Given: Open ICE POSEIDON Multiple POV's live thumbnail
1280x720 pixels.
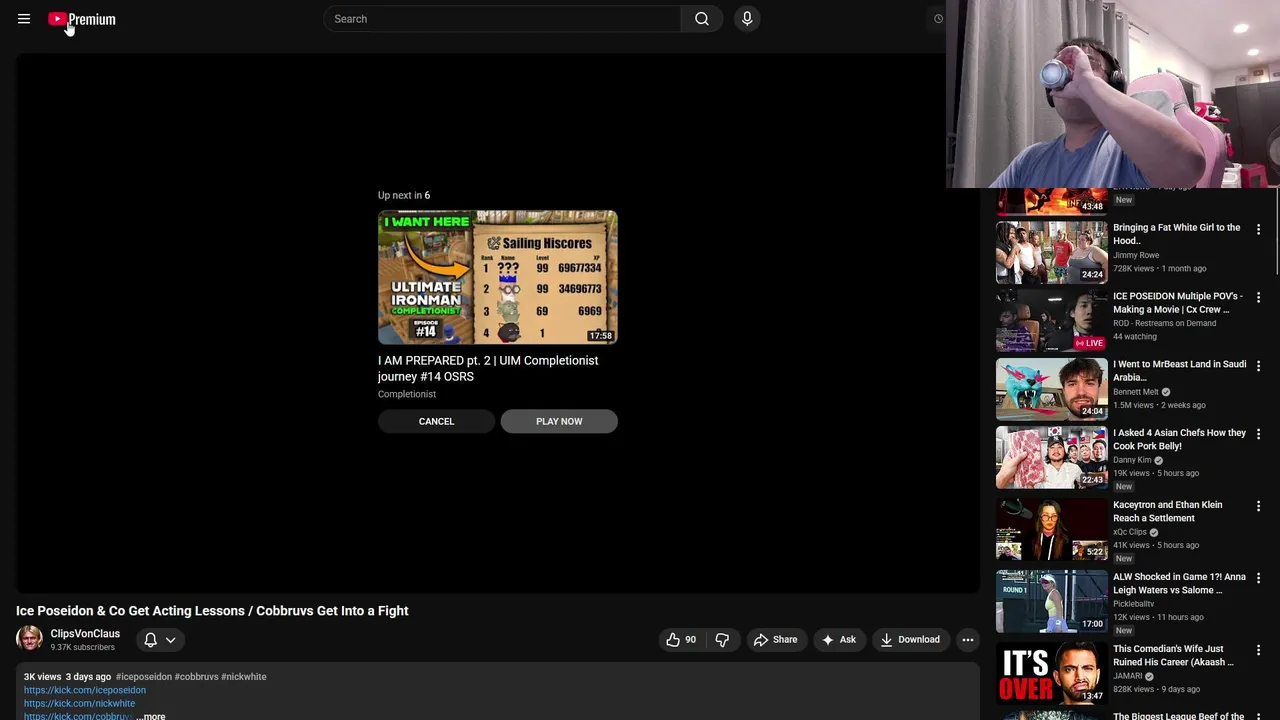Looking at the screenshot, I should pyautogui.click(x=1051, y=321).
